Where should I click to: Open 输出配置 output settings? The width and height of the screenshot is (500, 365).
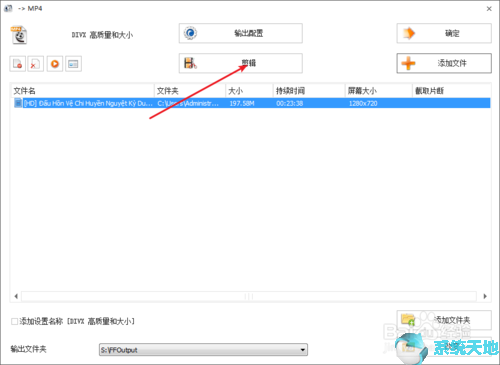click(x=241, y=33)
